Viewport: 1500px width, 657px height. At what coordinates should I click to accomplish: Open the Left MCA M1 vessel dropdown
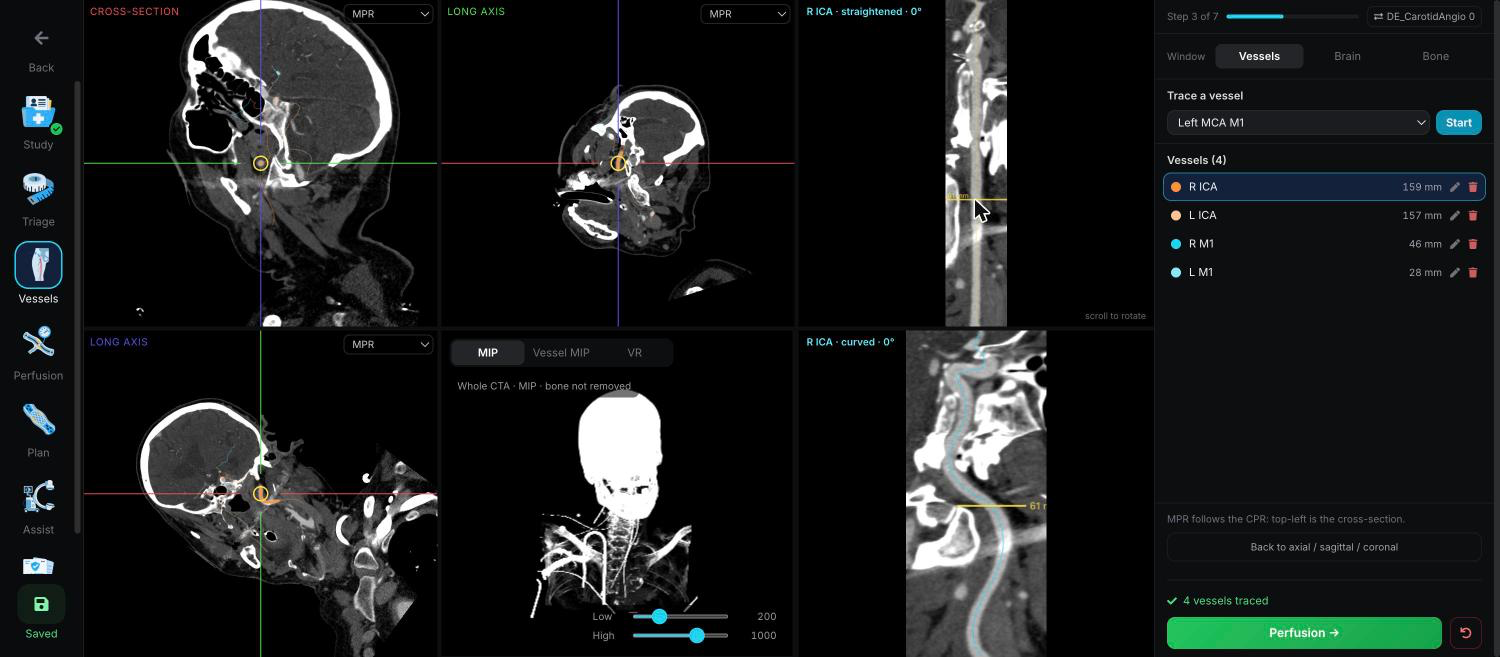[x=1298, y=122]
